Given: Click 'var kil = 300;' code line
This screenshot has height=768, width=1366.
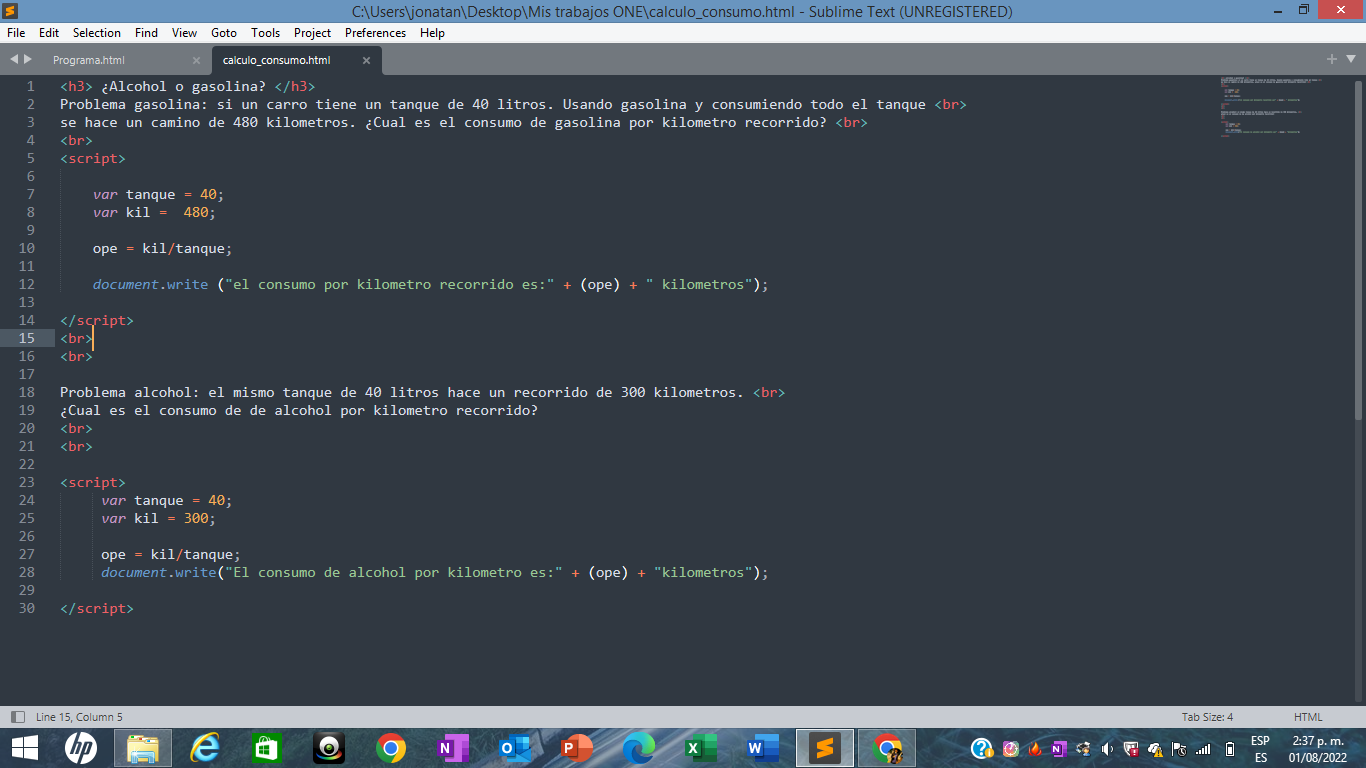Looking at the screenshot, I should point(158,518).
